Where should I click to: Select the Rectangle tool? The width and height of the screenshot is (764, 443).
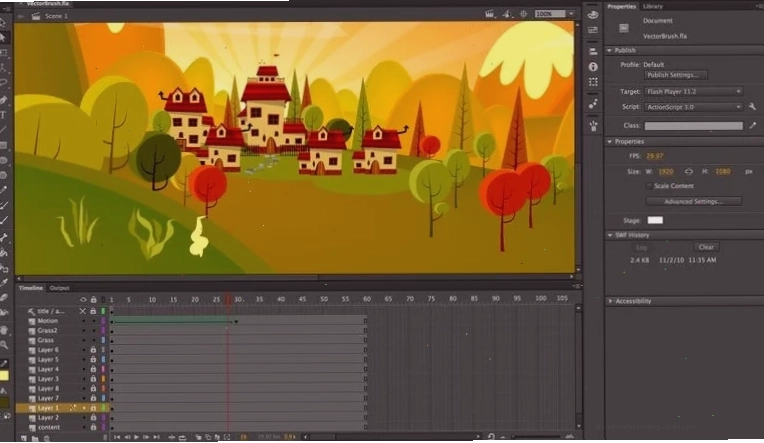pyautogui.click(x=3, y=145)
